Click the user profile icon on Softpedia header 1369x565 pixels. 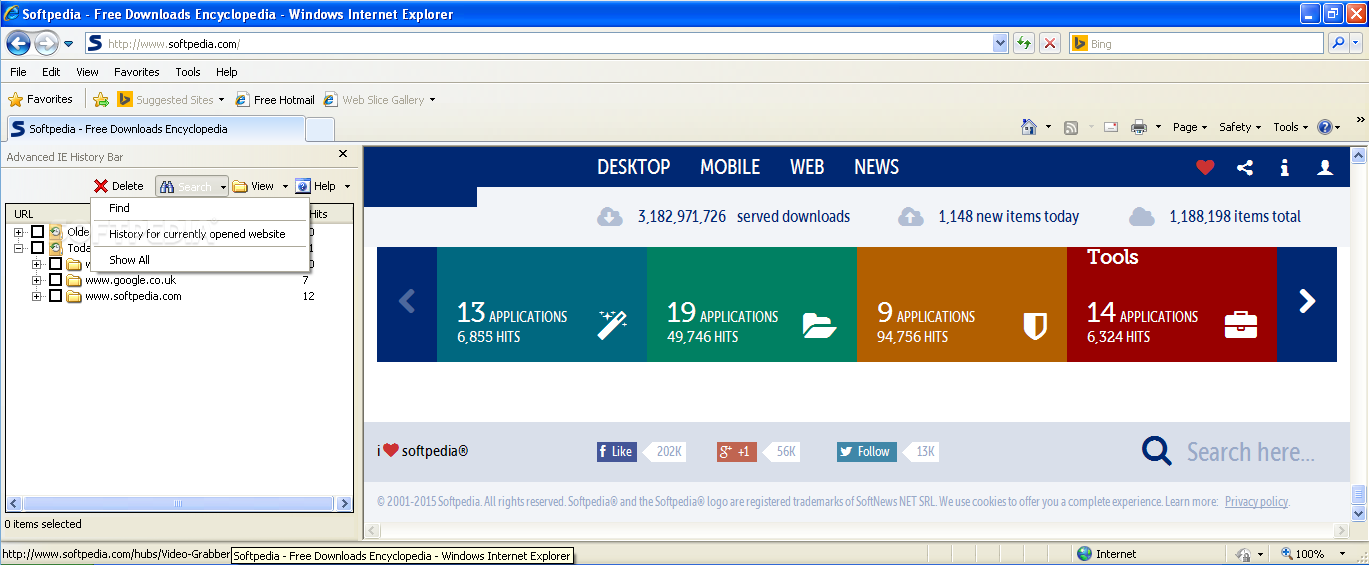pyautogui.click(x=1325, y=167)
